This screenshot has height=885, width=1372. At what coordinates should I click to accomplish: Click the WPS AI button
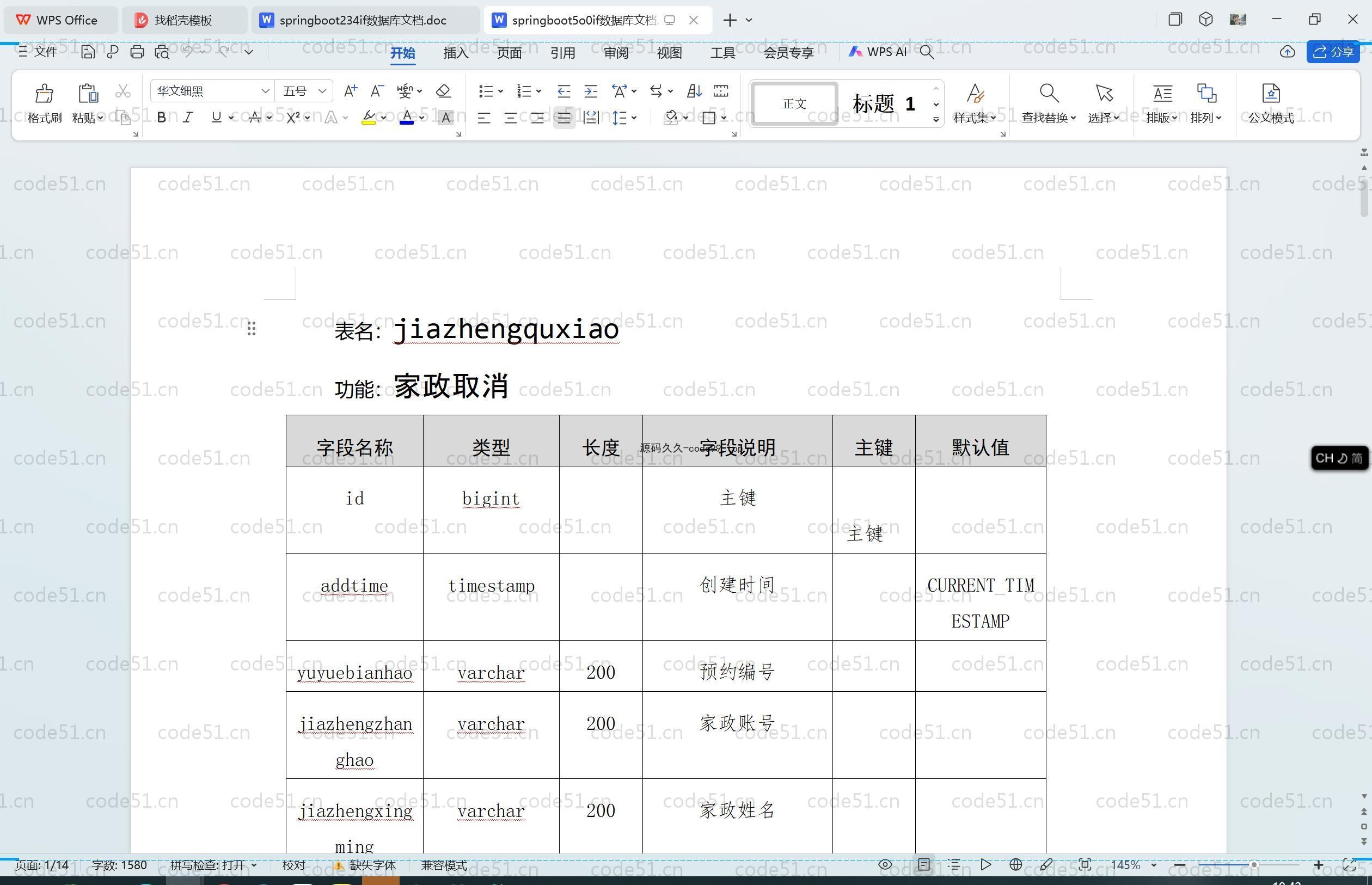click(x=878, y=52)
